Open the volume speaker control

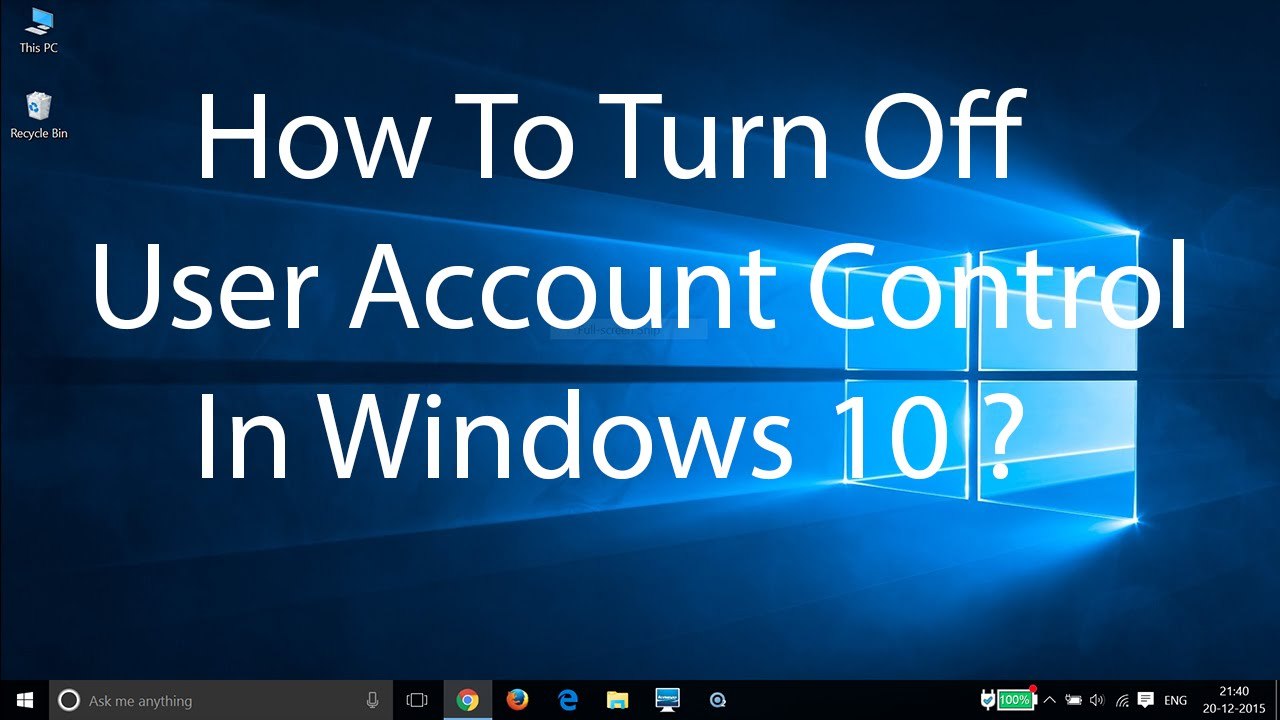[1097, 700]
